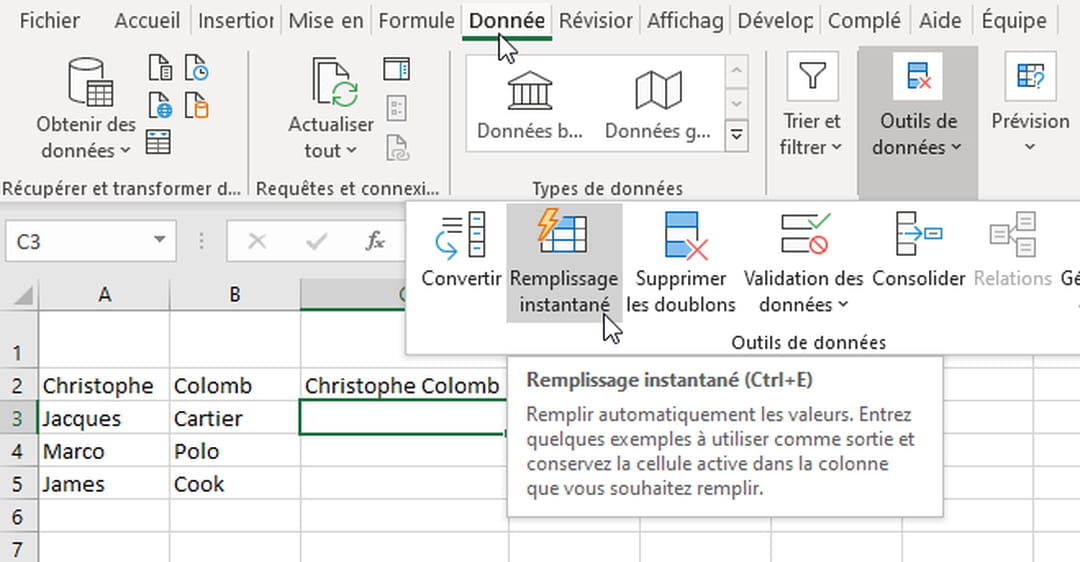Open the Mise en page tab
Image resolution: width=1080 pixels, height=562 pixels.
pos(326,21)
